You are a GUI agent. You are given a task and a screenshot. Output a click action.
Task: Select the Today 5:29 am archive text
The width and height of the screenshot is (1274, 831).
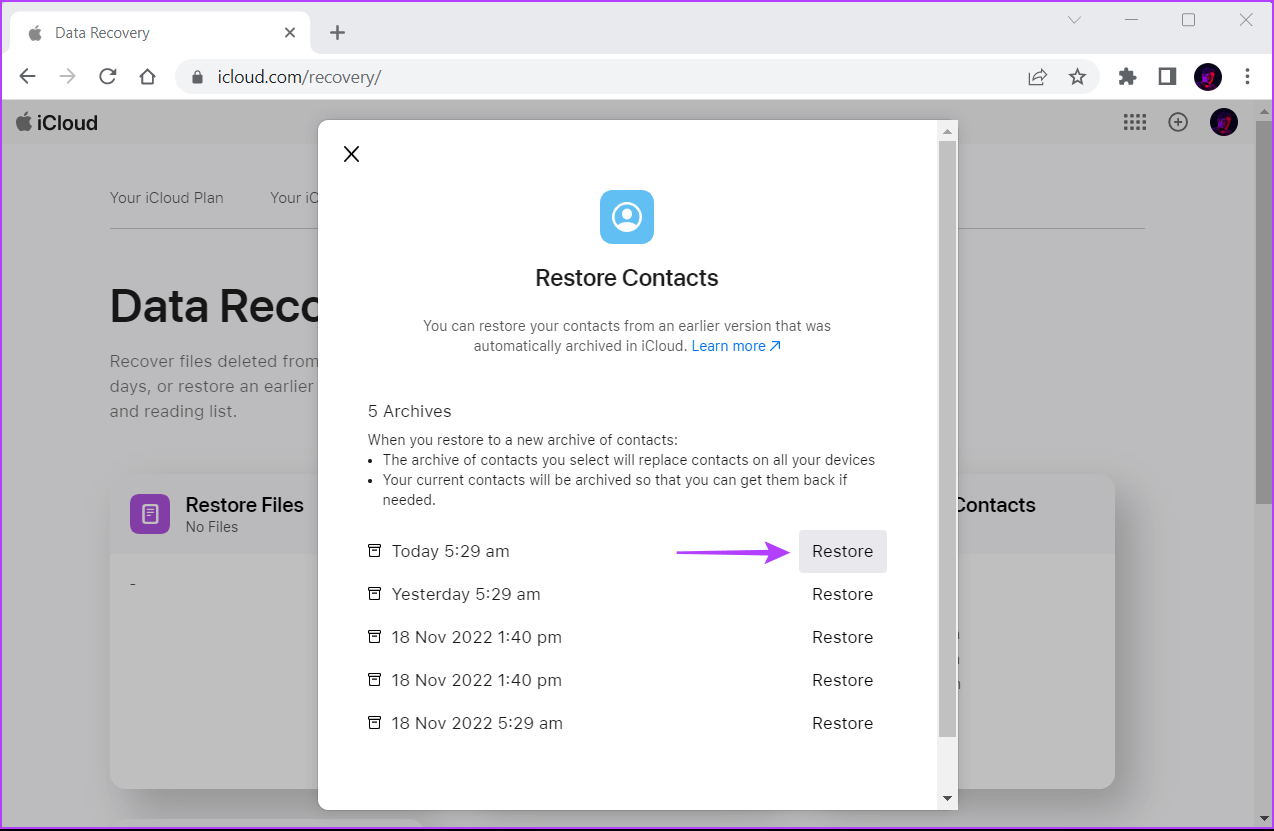point(451,551)
